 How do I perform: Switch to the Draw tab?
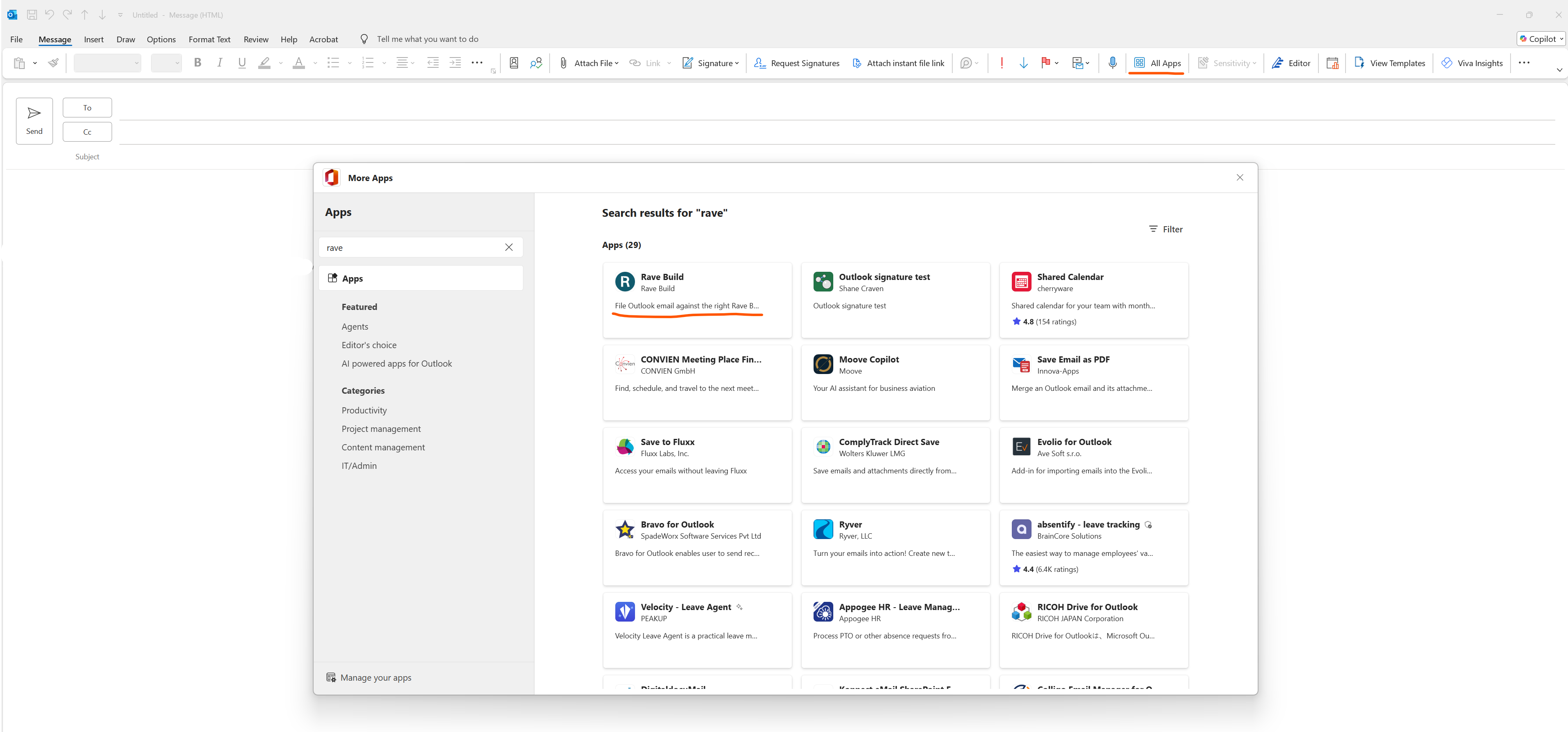(125, 39)
